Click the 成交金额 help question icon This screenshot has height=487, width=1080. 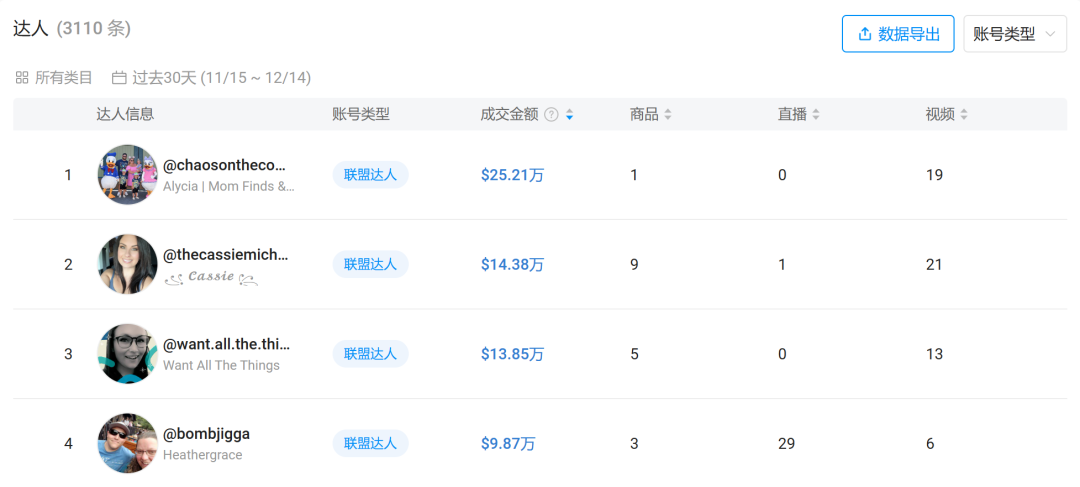pyautogui.click(x=551, y=115)
